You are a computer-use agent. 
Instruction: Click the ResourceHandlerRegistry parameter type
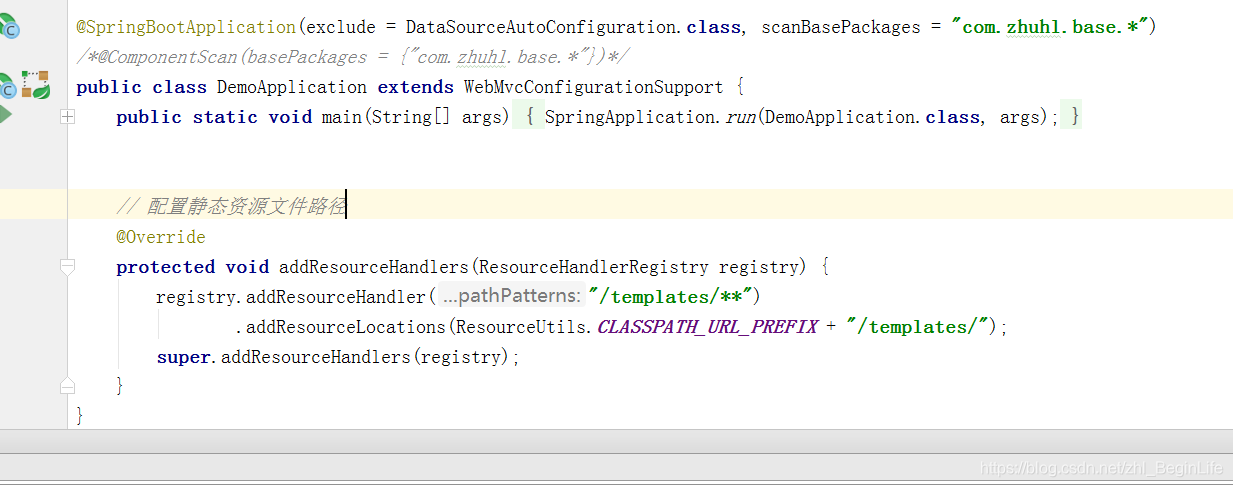click(x=593, y=267)
